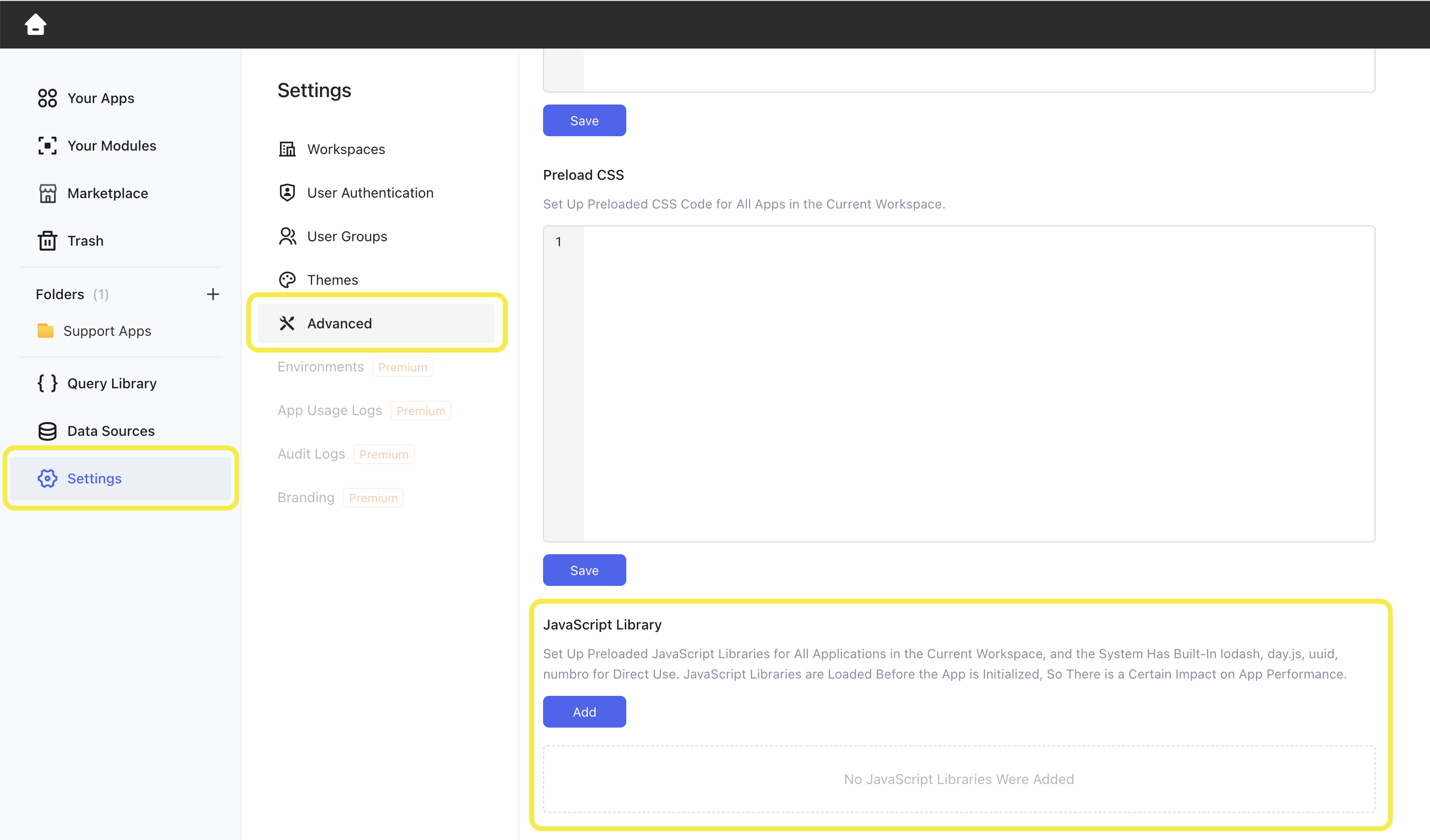
Task: Click the Your Apps grid icon
Action: pyautogui.click(x=47, y=98)
